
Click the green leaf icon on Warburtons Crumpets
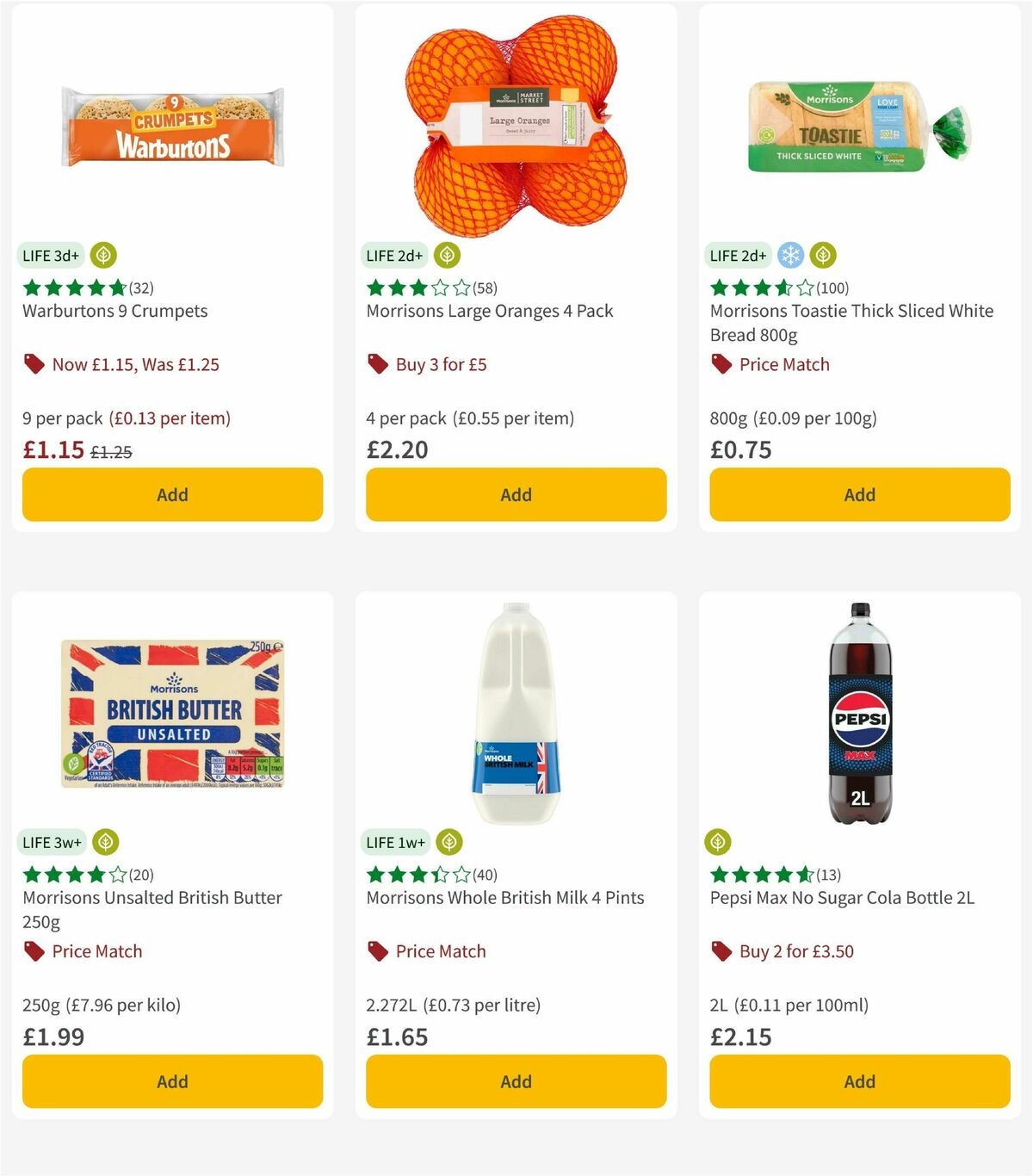tap(102, 255)
